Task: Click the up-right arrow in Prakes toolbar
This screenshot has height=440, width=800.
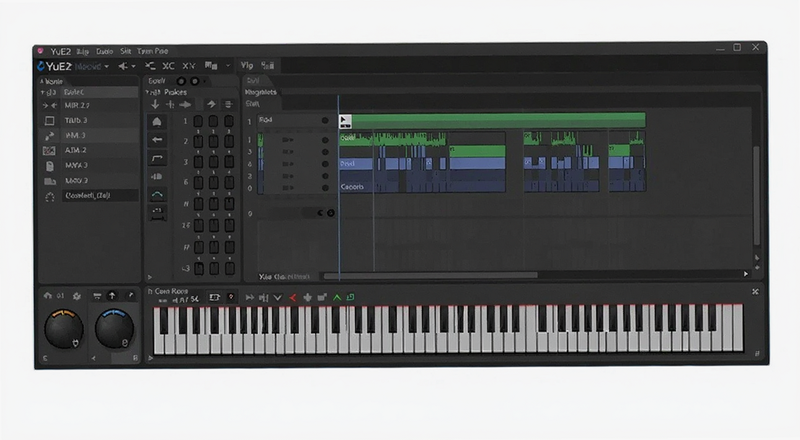Action: (x=211, y=104)
